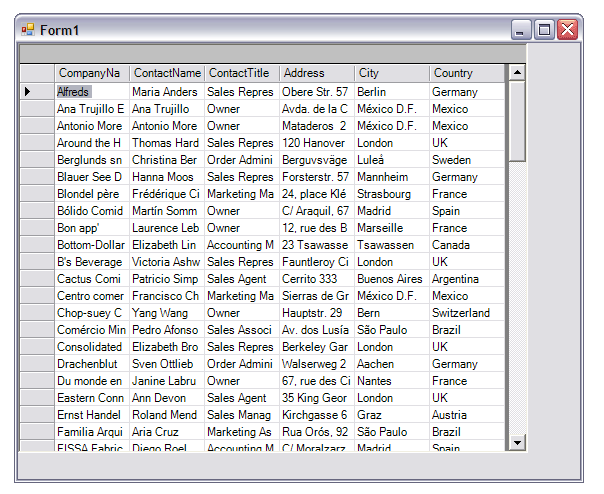
Task: Select the Bólido Comid cell
Action: (92, 211)
